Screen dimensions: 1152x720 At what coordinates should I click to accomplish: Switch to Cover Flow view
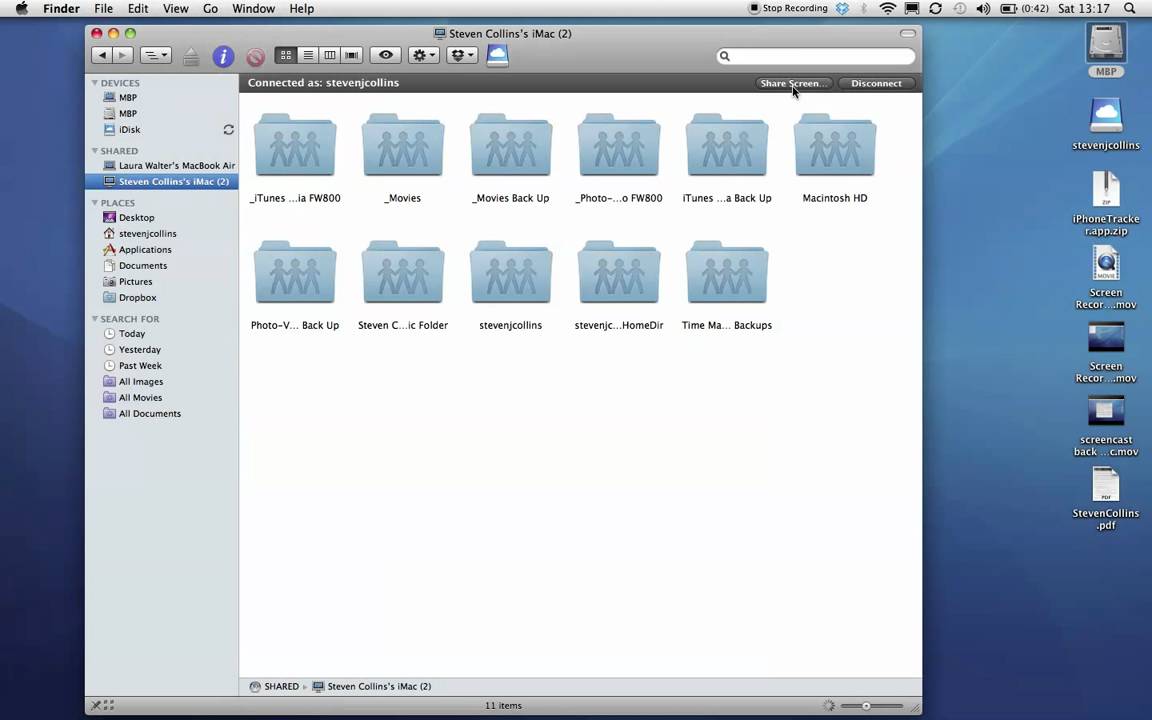coord(352,55)
